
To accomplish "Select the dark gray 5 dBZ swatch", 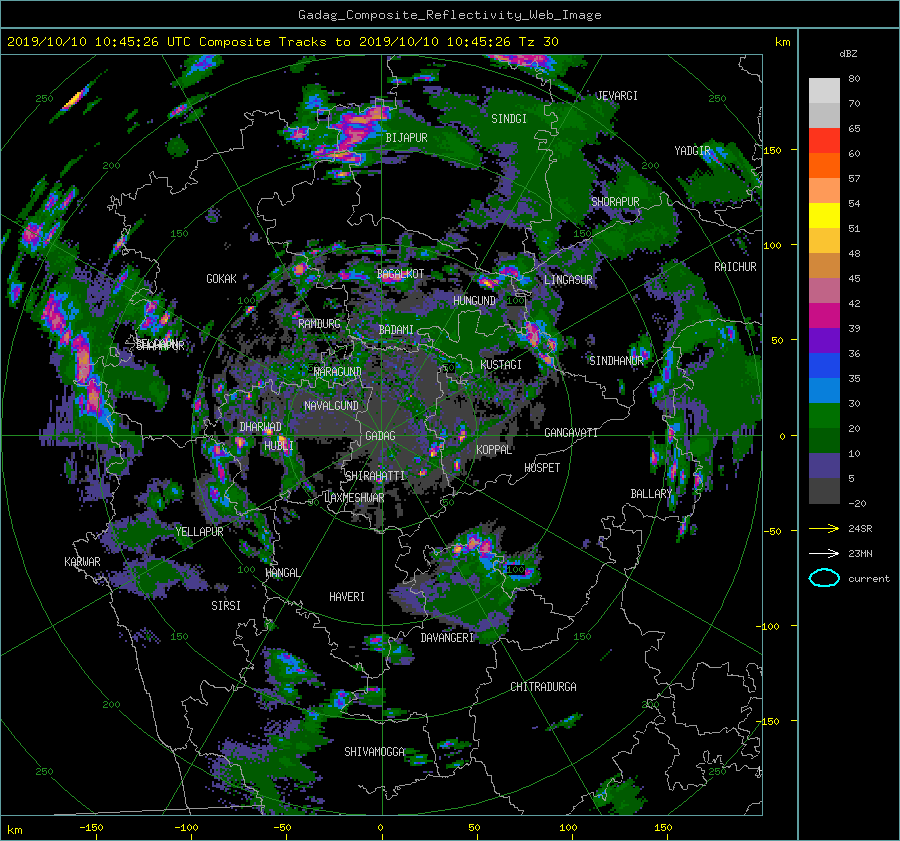I will (824, 491).
